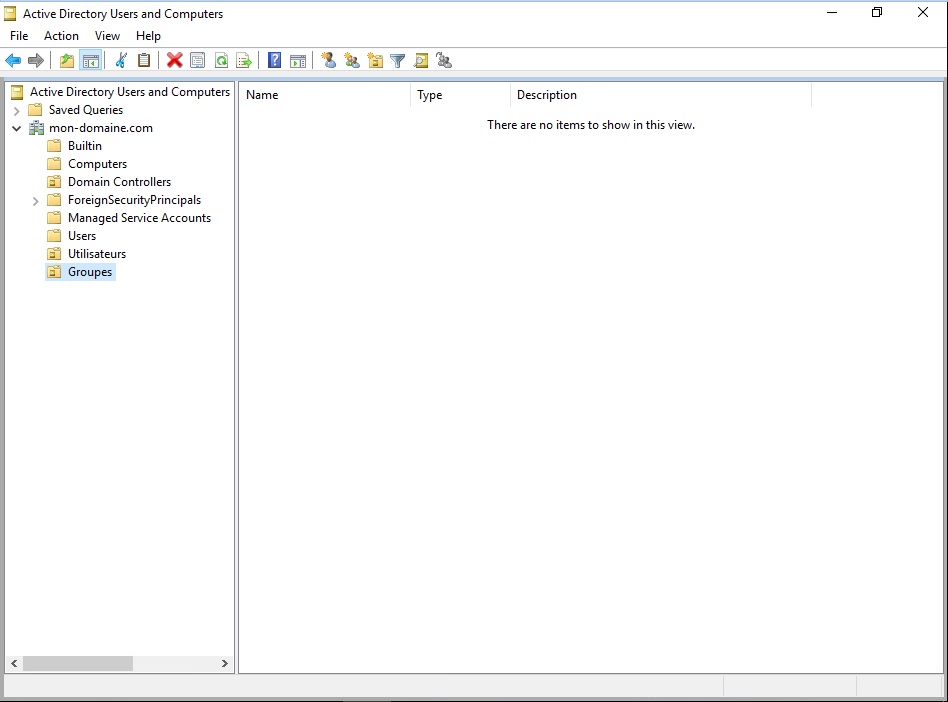Select the Builtin container
The height and width of the screenshot is (702, 948).
85,146
